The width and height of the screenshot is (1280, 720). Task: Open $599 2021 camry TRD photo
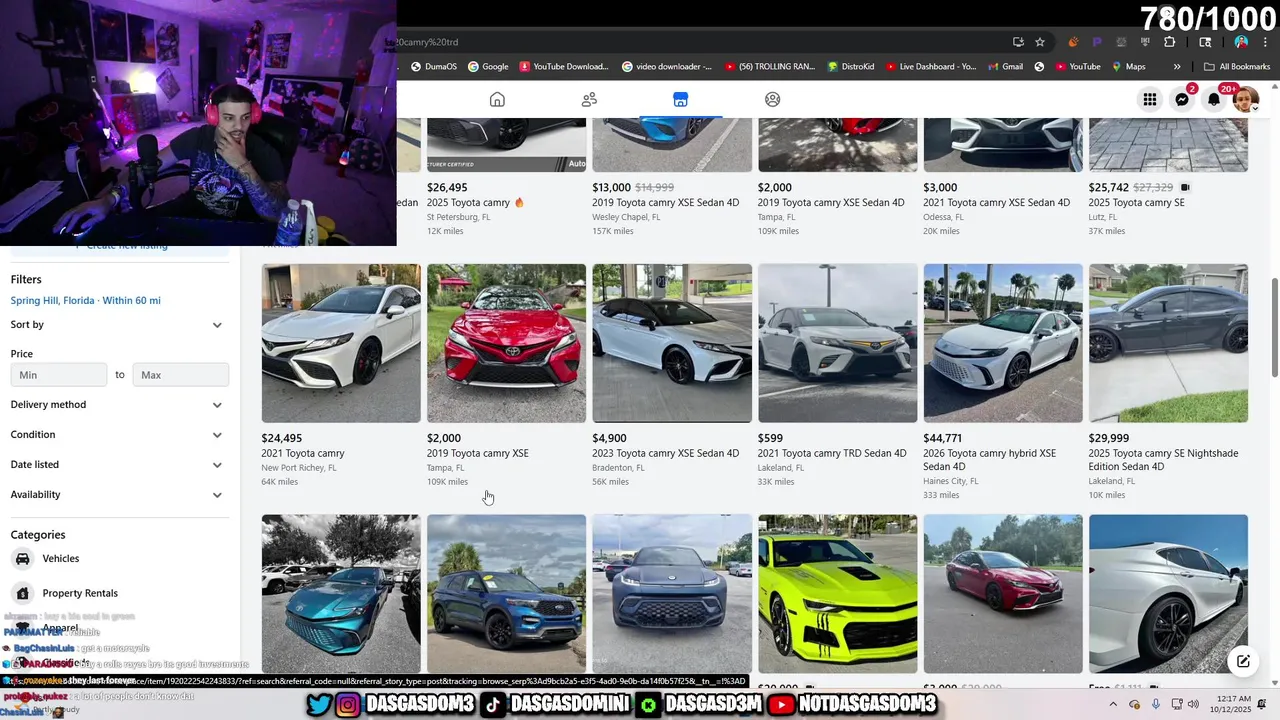(x=837, y=343)
